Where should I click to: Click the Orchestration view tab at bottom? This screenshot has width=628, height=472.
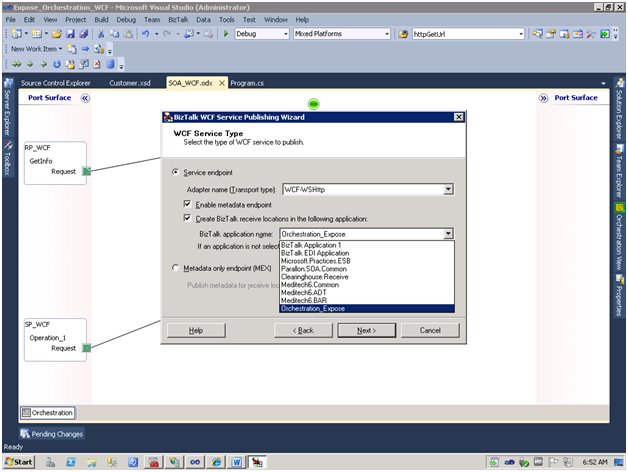pyautogui.click(x=48, y=413)
